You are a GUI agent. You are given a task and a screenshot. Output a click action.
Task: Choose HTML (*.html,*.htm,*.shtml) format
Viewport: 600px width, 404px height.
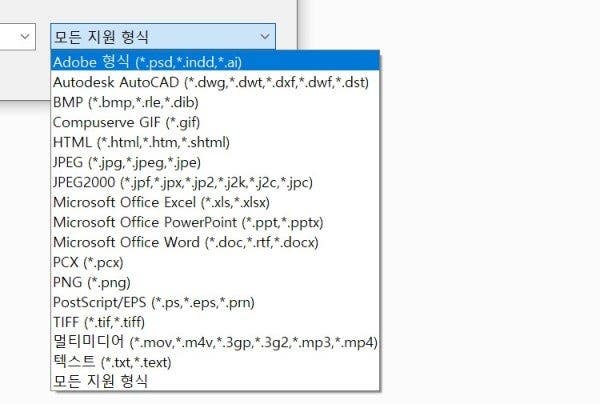215,142
